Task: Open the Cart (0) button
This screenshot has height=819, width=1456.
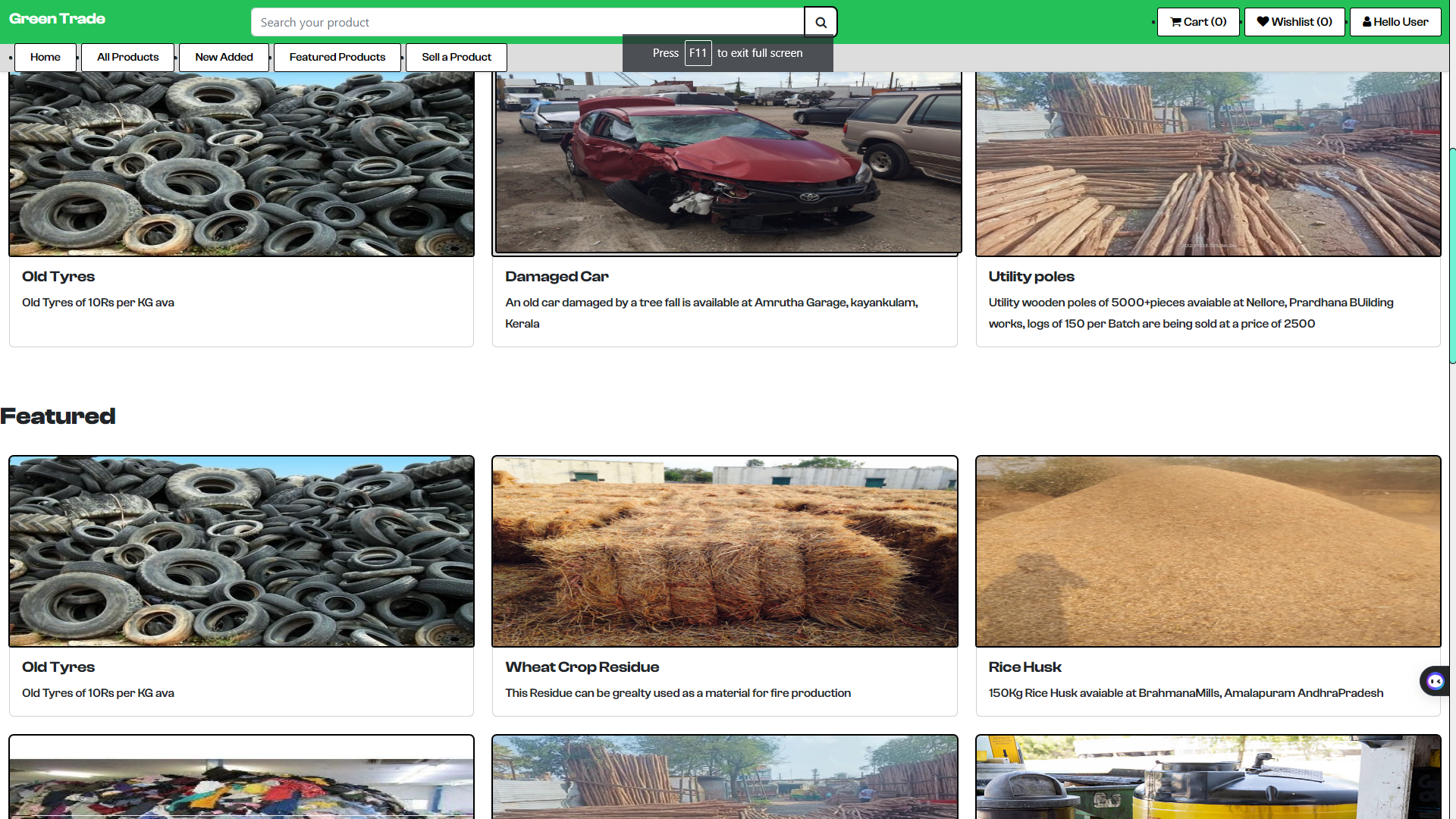Action: click(x=1198, y=22)
